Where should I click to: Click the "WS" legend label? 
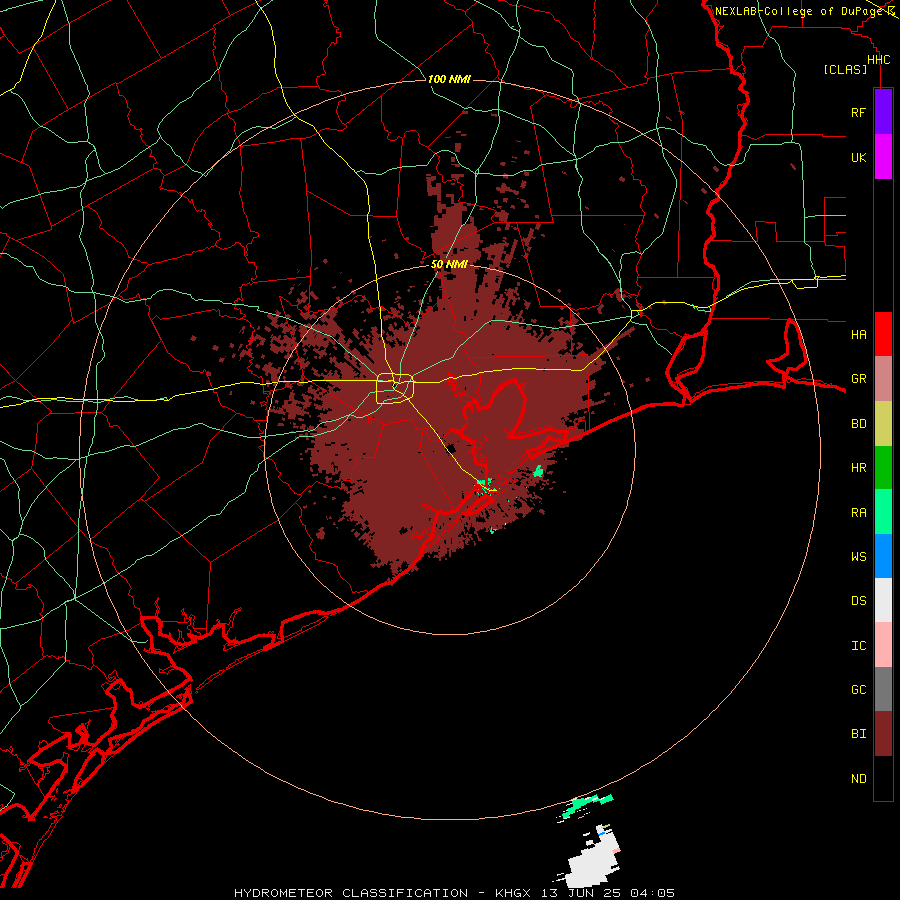(x=858, y=557)
